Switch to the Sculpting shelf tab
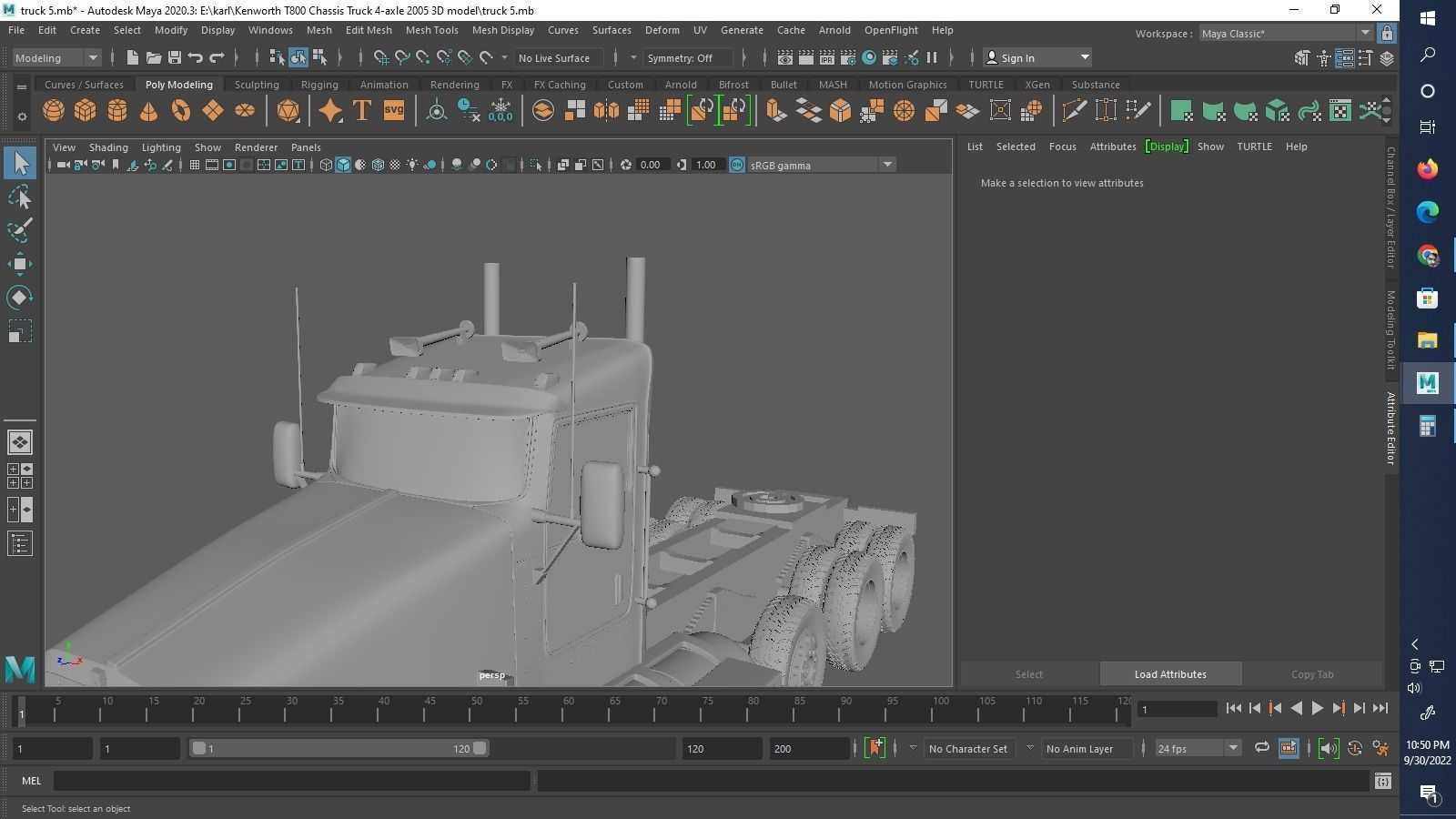Viewport: 1456px width, 819px height. (257, 85)
